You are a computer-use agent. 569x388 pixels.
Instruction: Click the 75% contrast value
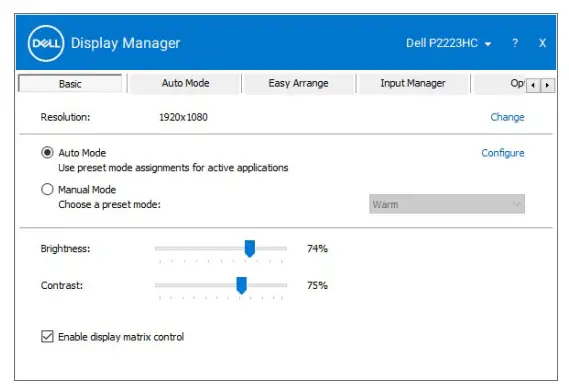point(317,285)
